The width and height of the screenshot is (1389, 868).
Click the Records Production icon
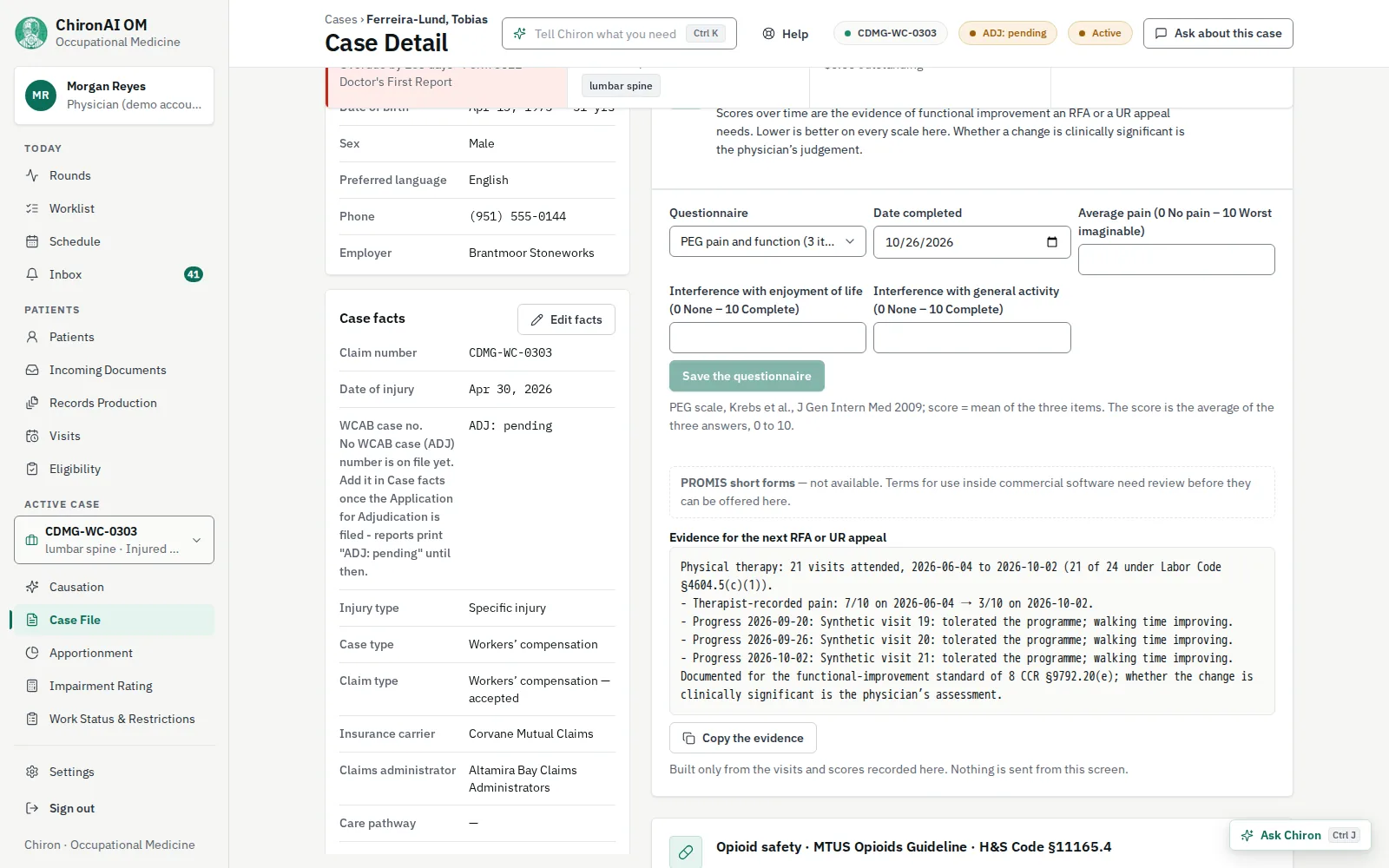click(x=32, y=403)
